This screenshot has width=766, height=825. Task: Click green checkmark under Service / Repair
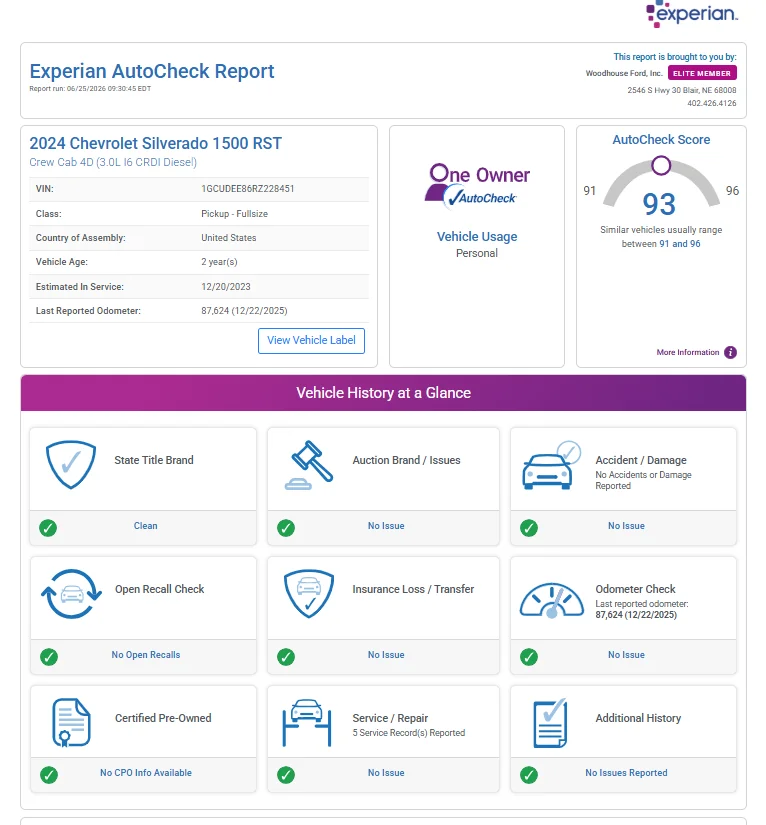(x=286, y=774)
